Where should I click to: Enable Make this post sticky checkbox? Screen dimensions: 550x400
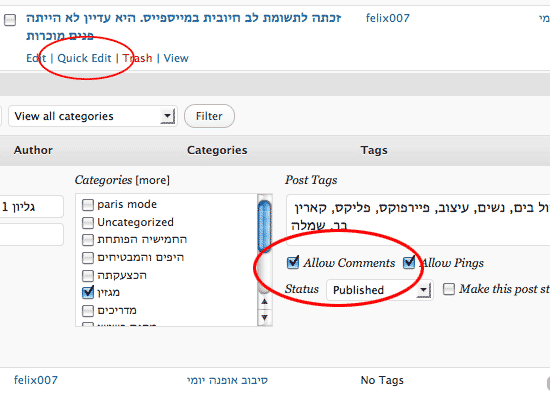[449, 289]
